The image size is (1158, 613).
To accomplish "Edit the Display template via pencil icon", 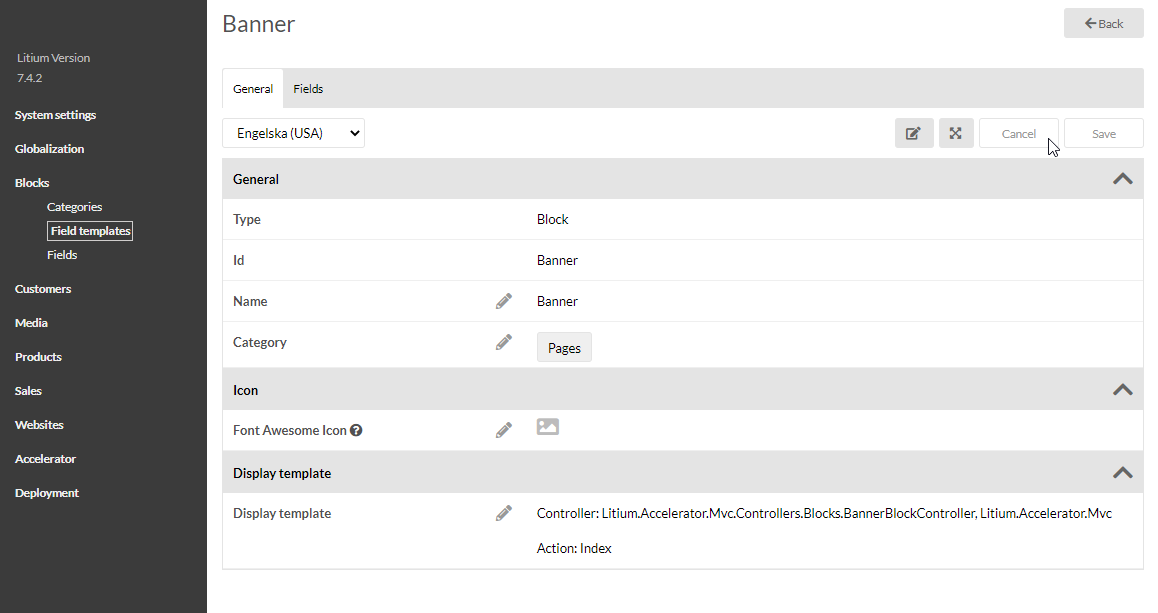I will (504, 513).
